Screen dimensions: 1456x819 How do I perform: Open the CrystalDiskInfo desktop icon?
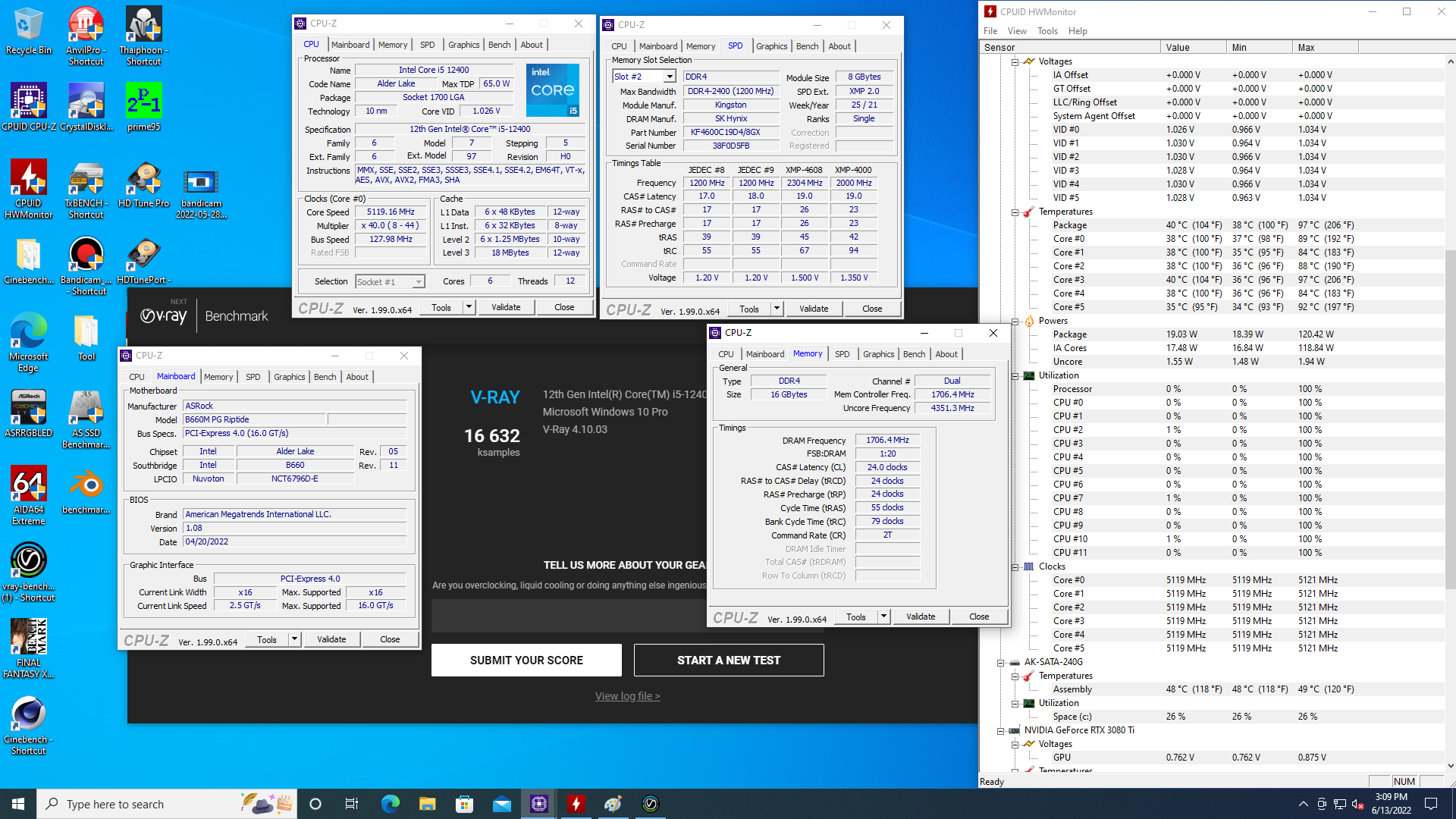pyautogui.click(x=86, y=107)
